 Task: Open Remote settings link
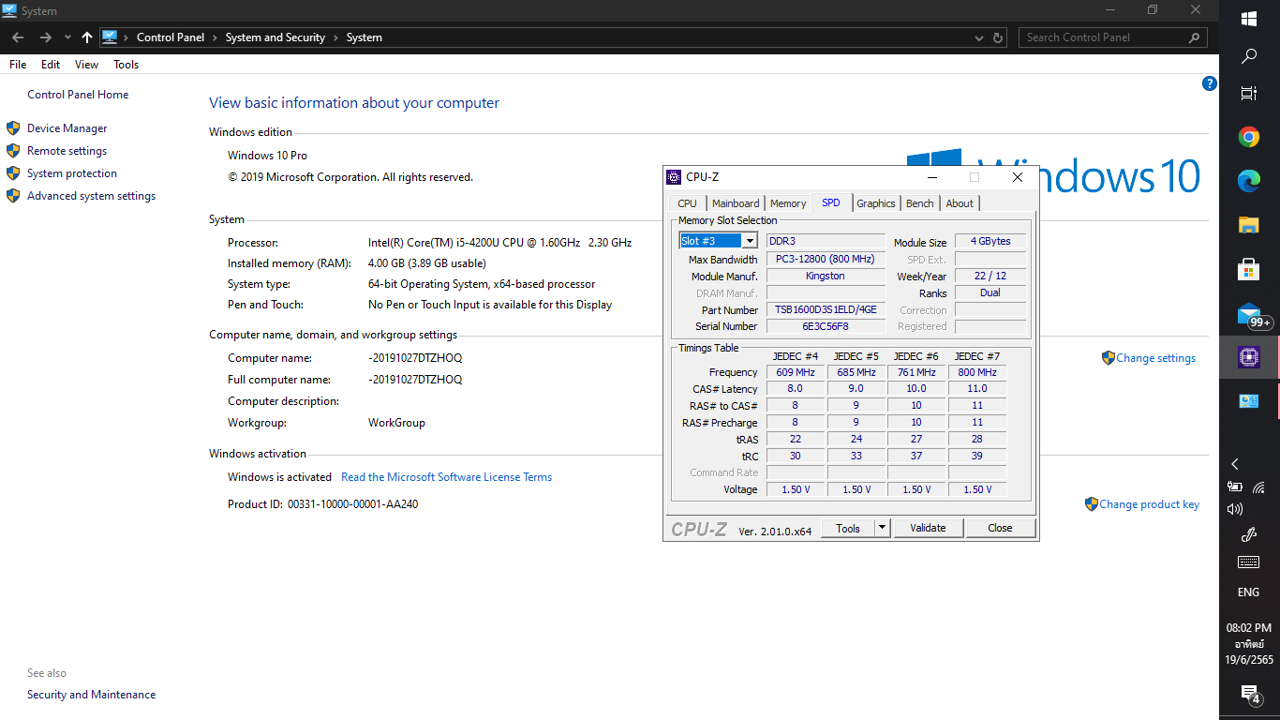coord(67,151)
